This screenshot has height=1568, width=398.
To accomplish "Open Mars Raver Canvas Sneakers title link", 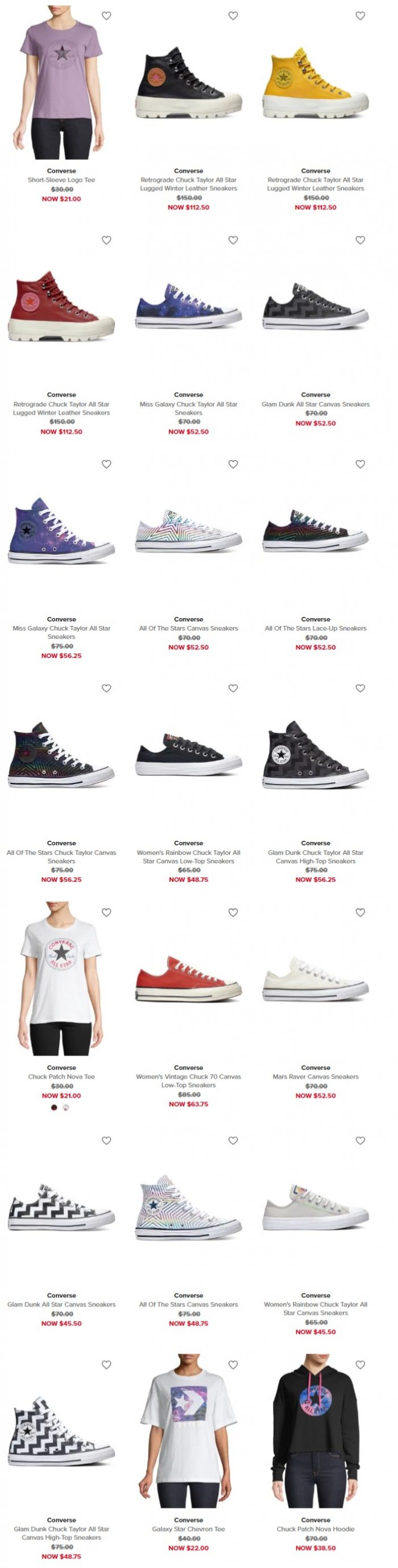I will pos(316,1076).
